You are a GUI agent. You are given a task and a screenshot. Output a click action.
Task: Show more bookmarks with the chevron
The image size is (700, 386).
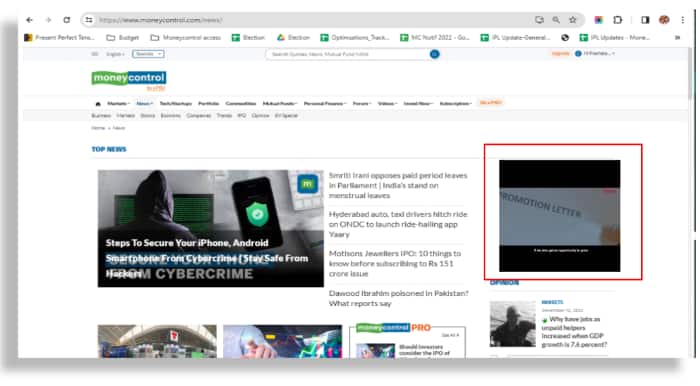tap(677, 37)
